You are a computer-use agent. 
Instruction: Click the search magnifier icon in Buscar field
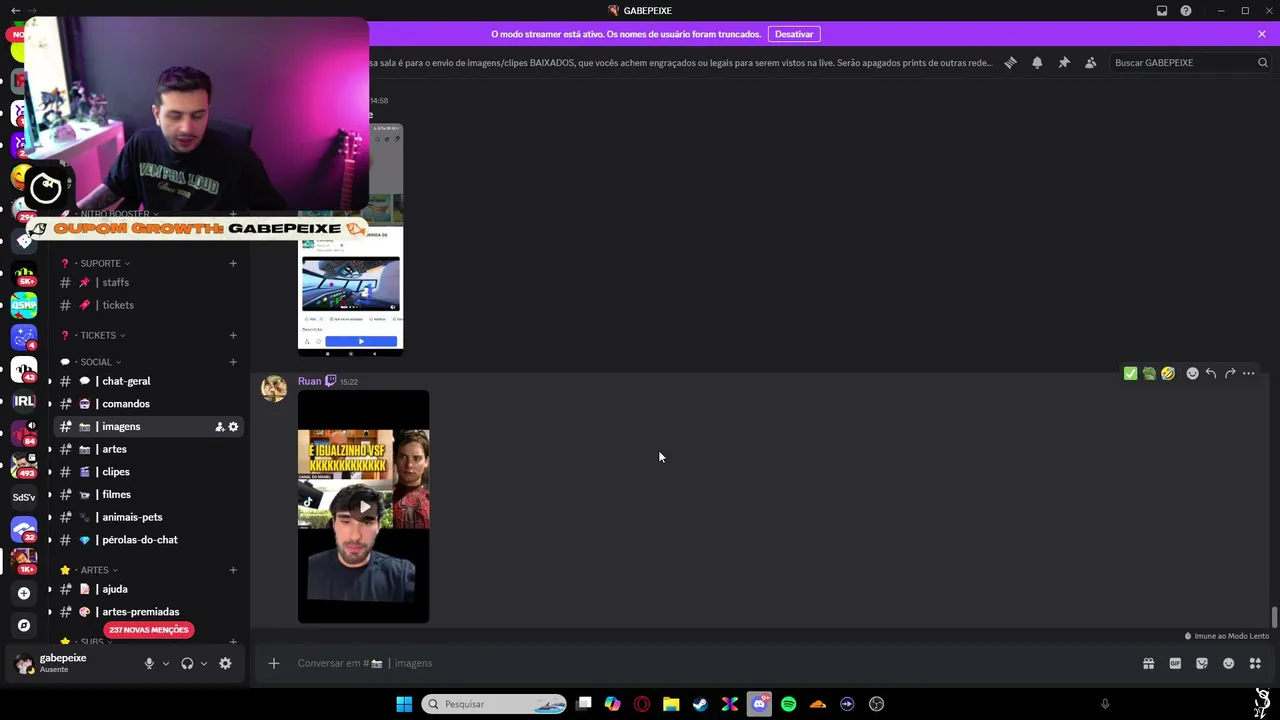point(1262,62)
